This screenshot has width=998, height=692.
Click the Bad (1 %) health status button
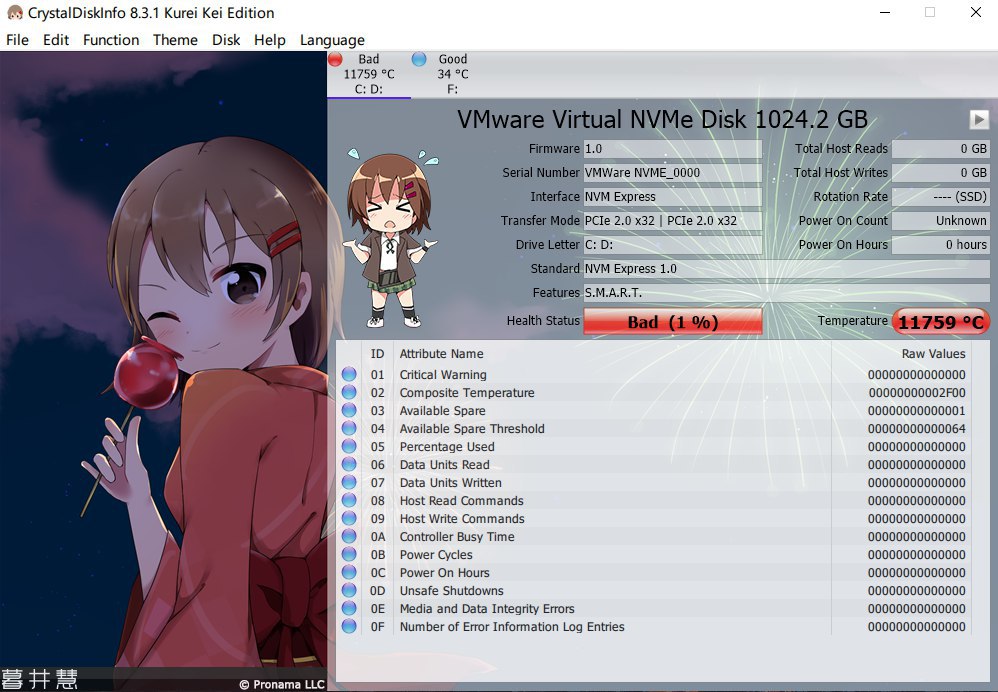(673, 321)
